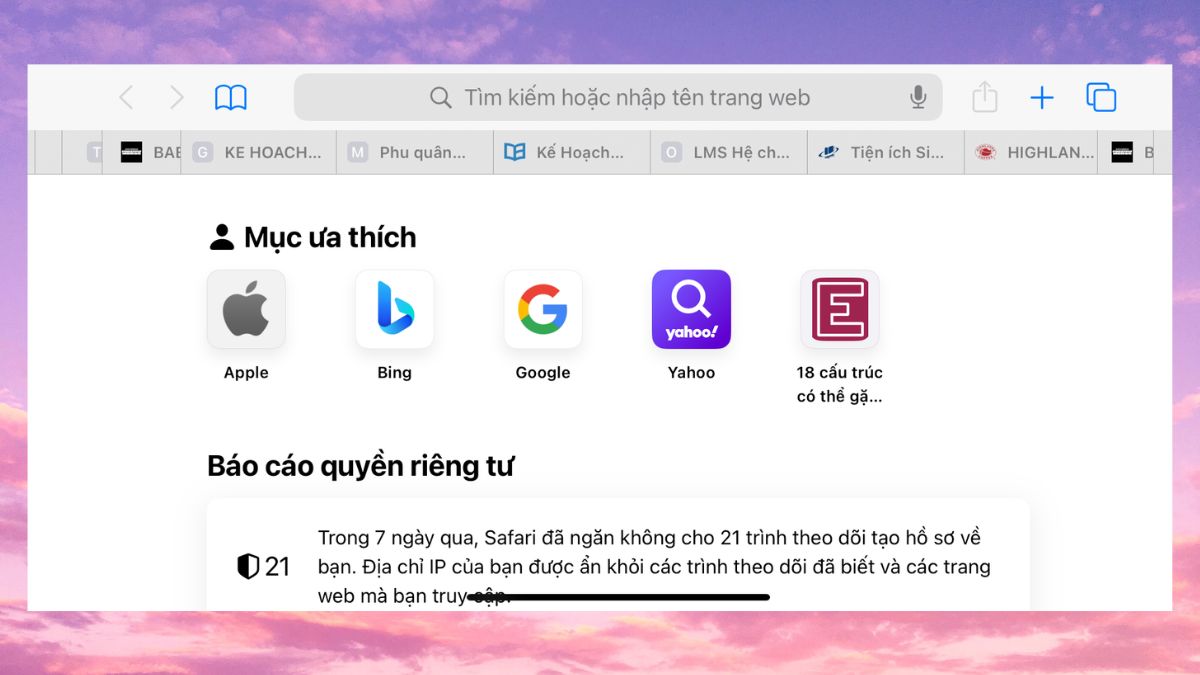Viewport: 1200px width, 675px height.
Task: Click the Yahoo label text
Action: (x=691, y=372)
